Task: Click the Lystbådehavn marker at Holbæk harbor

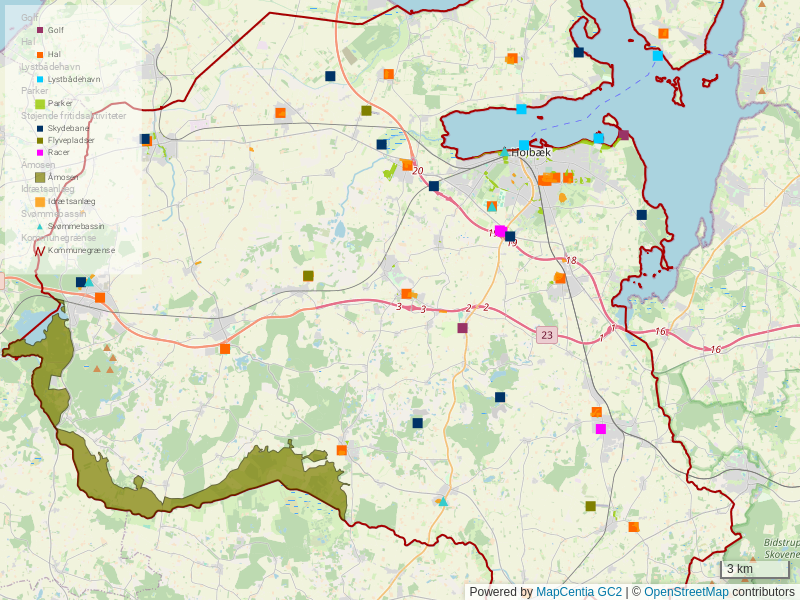Action: point(524,145)
